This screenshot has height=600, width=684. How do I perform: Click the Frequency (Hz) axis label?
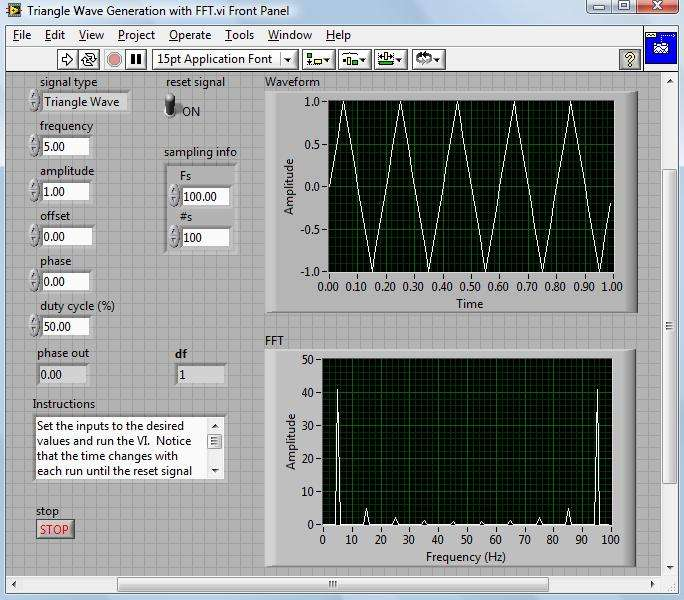(465, 557)
